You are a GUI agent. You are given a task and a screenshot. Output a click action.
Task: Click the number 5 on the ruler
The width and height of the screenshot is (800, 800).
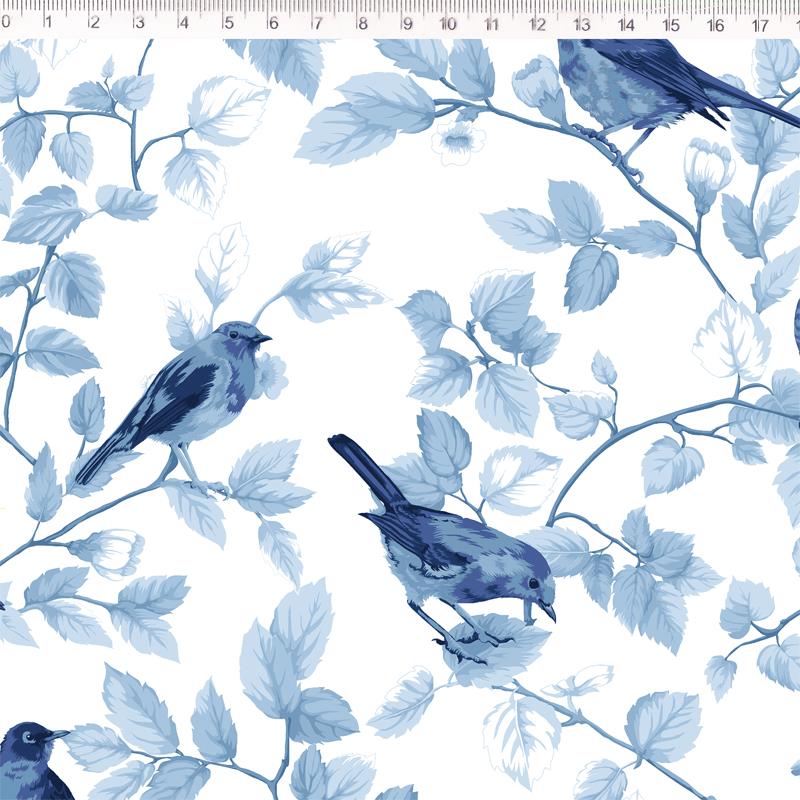pos(228,22)
